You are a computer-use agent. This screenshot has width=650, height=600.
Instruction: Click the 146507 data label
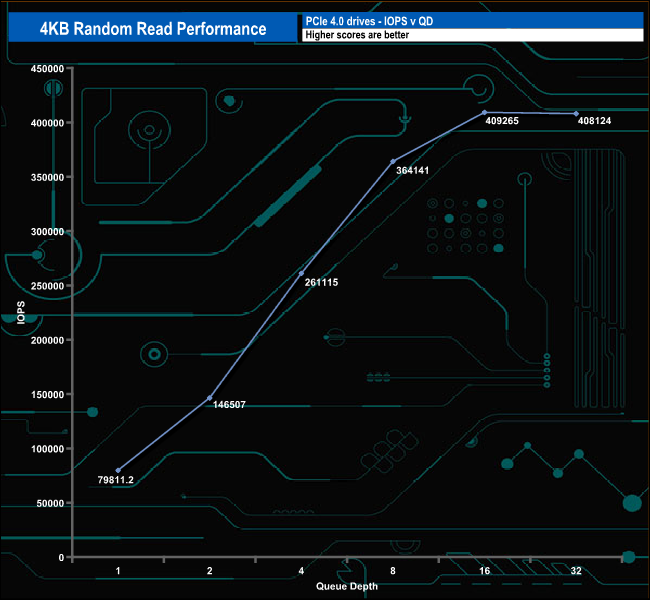coord(230,405)
